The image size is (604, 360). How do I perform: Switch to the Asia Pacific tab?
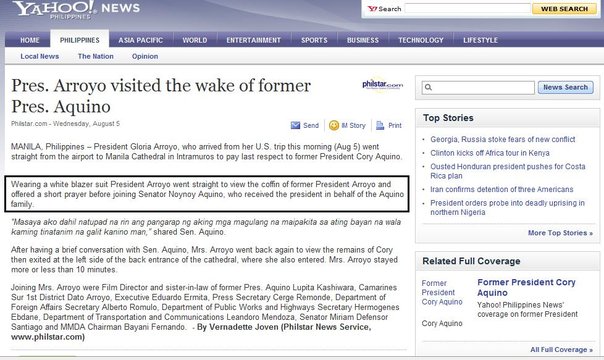[x=141, y=40]
